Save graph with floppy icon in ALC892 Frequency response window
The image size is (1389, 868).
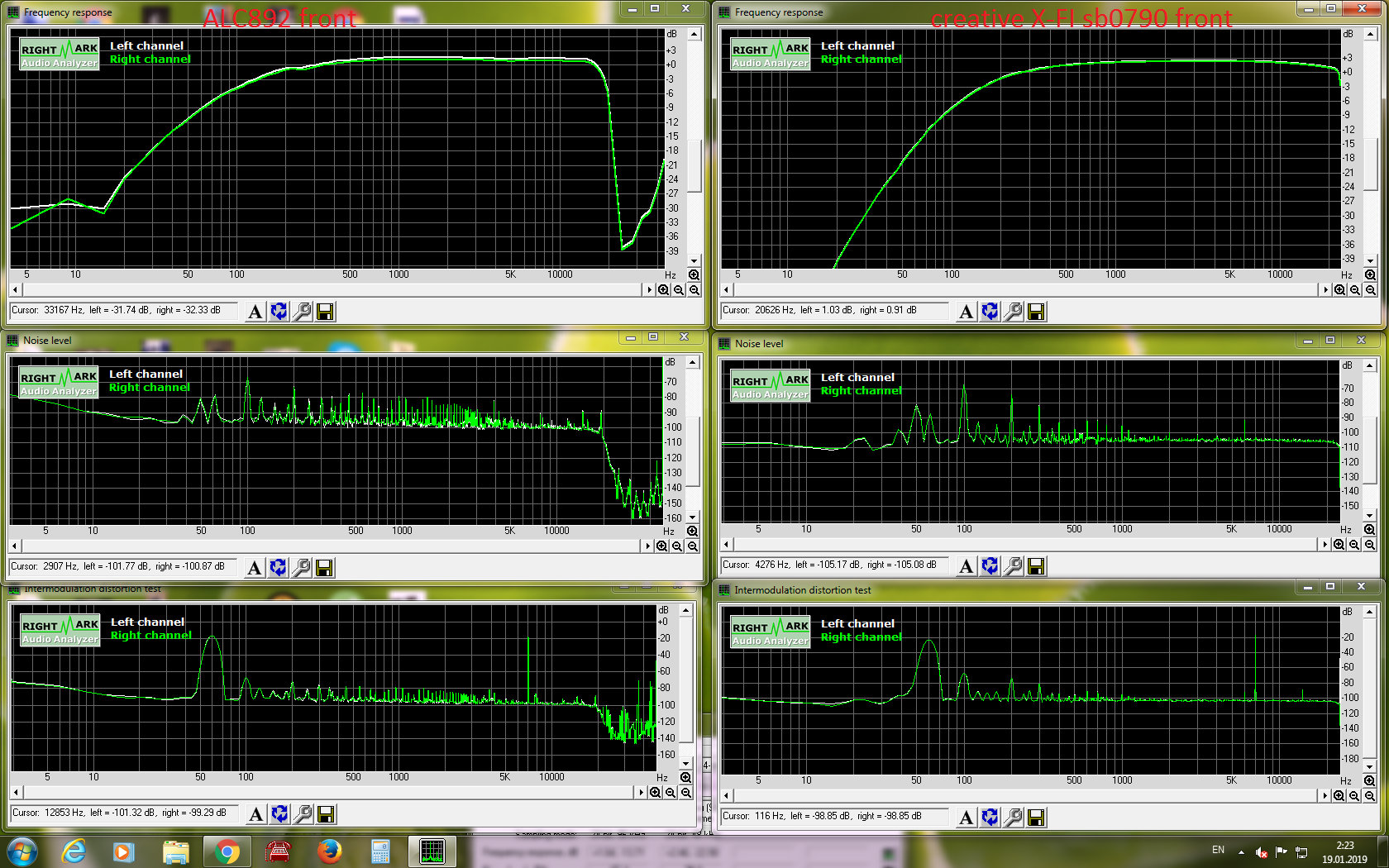click(326, 312)
